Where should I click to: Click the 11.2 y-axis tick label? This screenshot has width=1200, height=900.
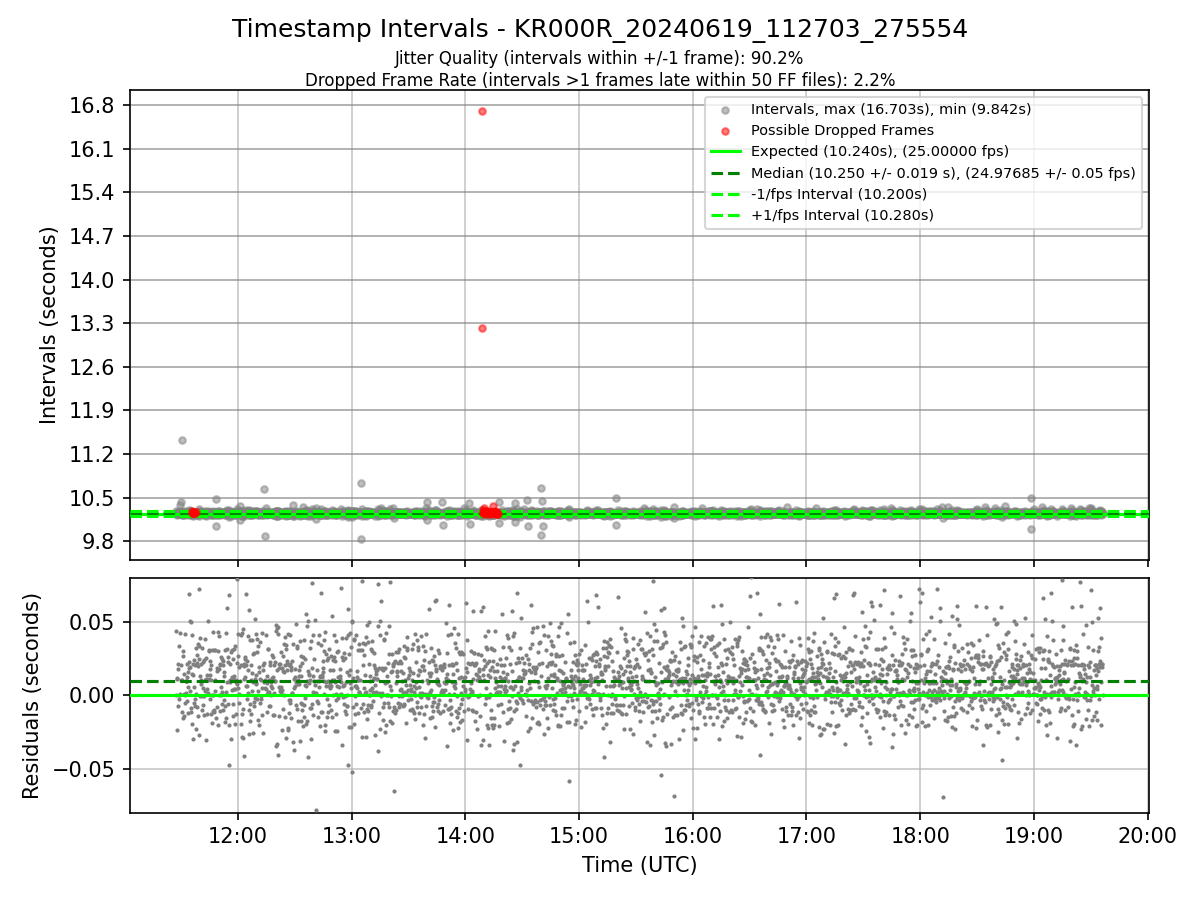(x=94, y=454)
